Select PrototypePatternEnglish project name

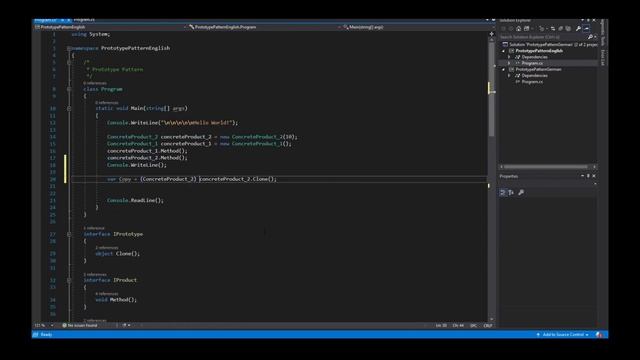pos(539,51)
